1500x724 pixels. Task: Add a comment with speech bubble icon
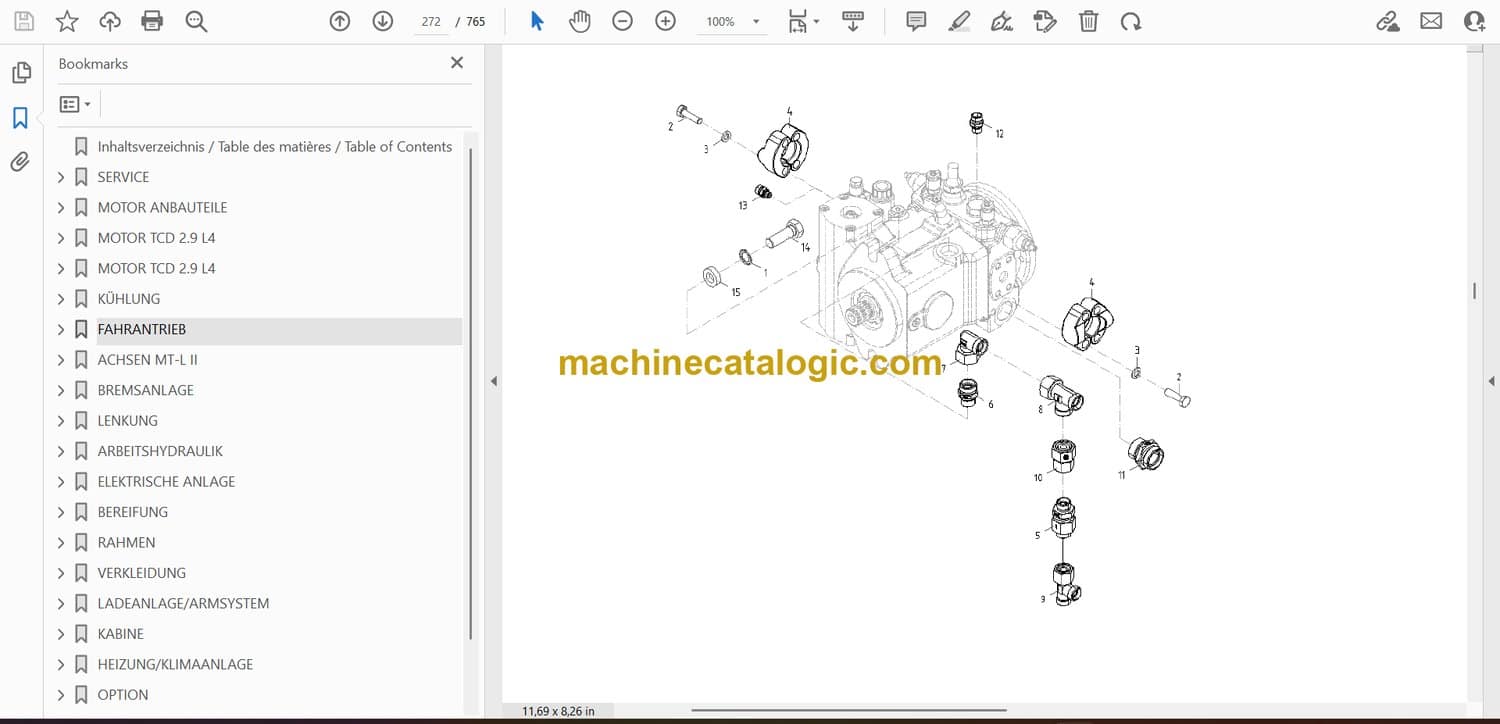tap(916, 21)
